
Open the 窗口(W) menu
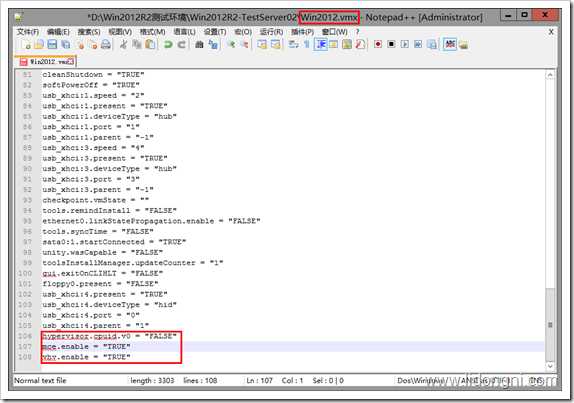pos(335,32)
